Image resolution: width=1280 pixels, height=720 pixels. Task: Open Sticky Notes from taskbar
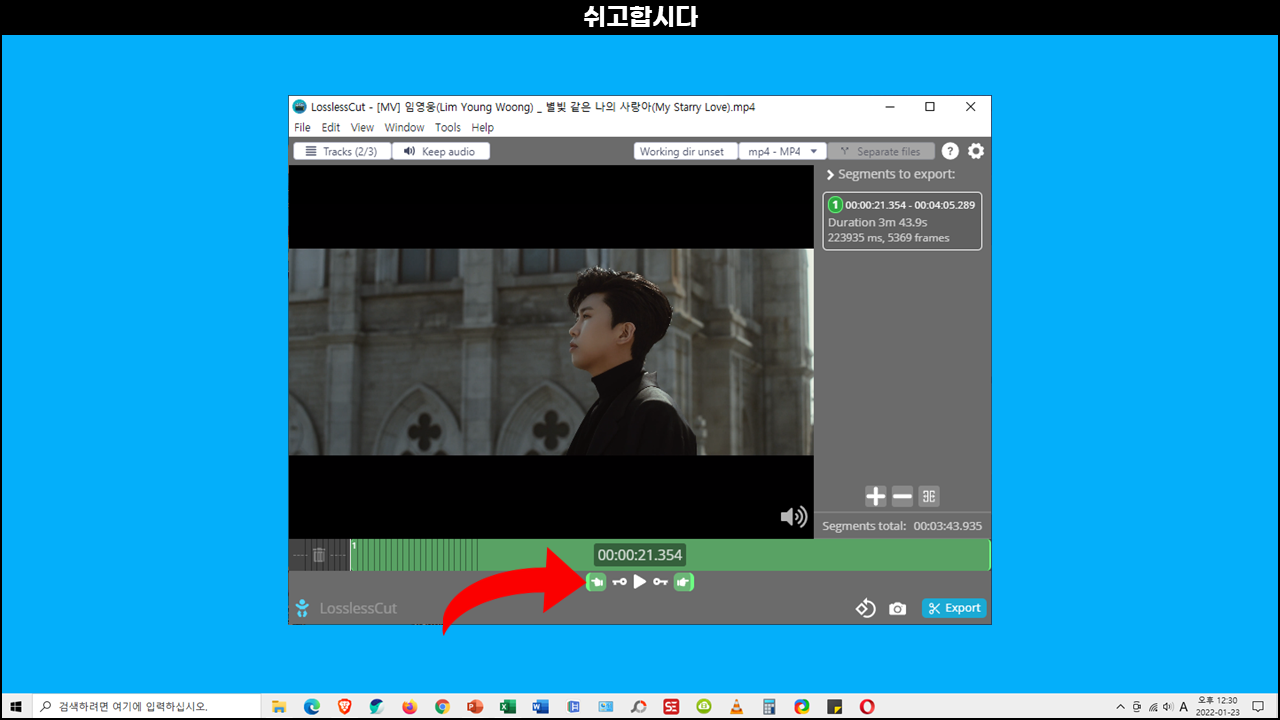[x=834, y=706]
